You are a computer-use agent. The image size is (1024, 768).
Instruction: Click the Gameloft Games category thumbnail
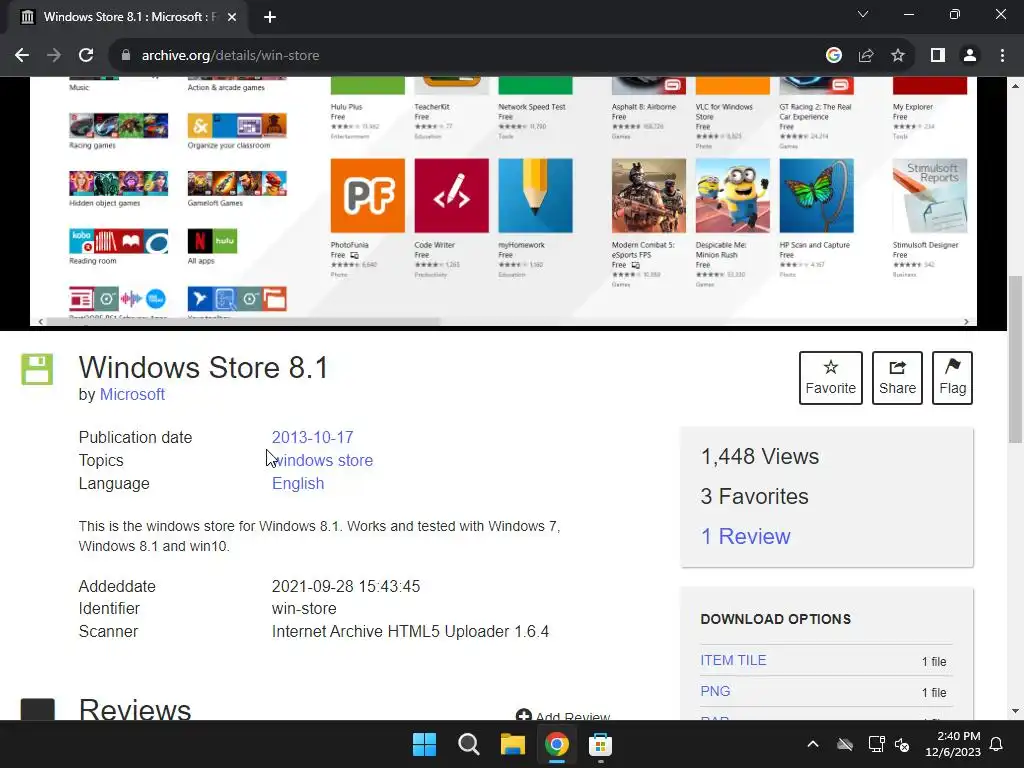click(236, 184)
